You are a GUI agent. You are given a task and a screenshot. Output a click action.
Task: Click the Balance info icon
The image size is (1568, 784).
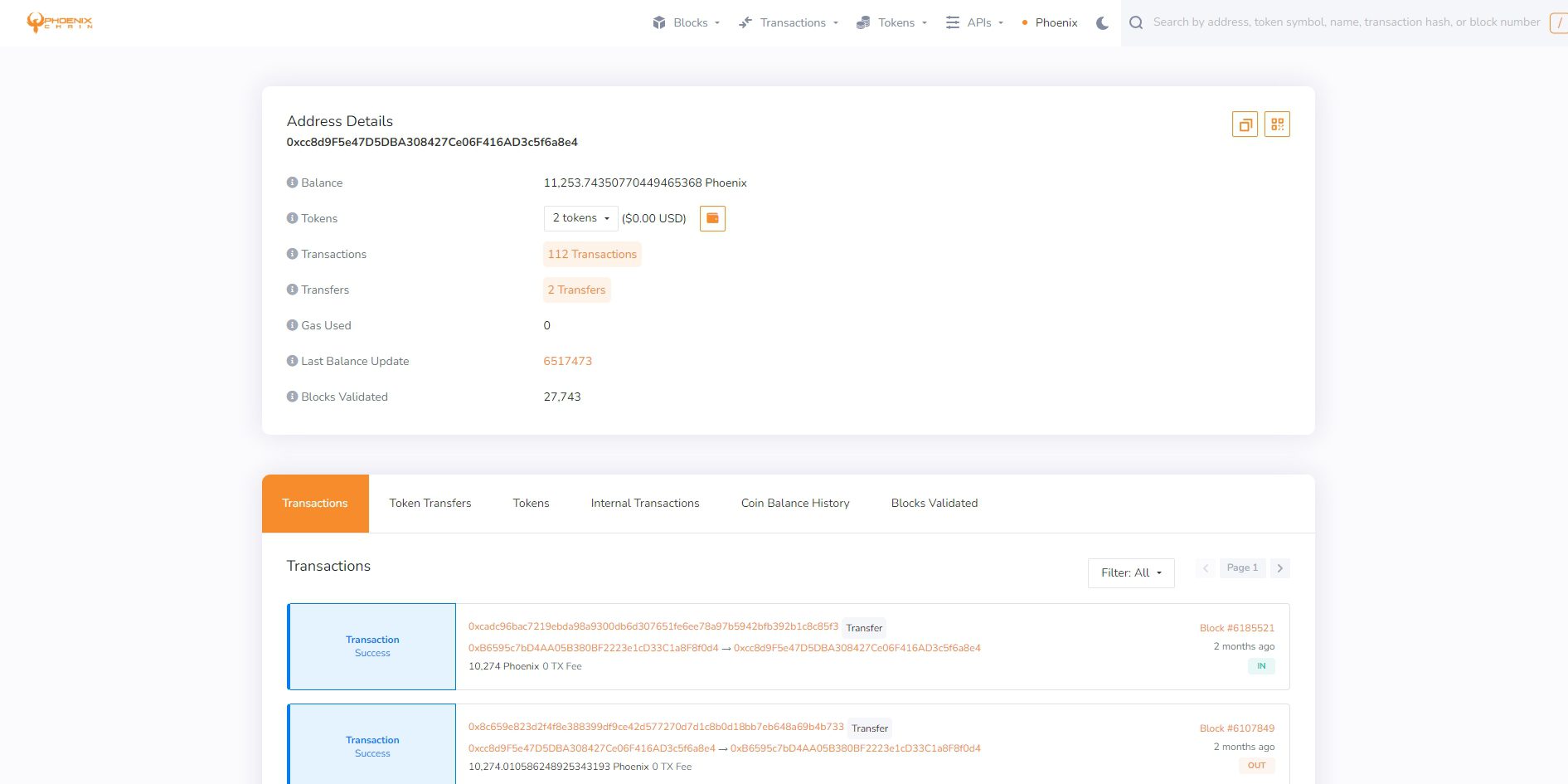pos(292,183)
